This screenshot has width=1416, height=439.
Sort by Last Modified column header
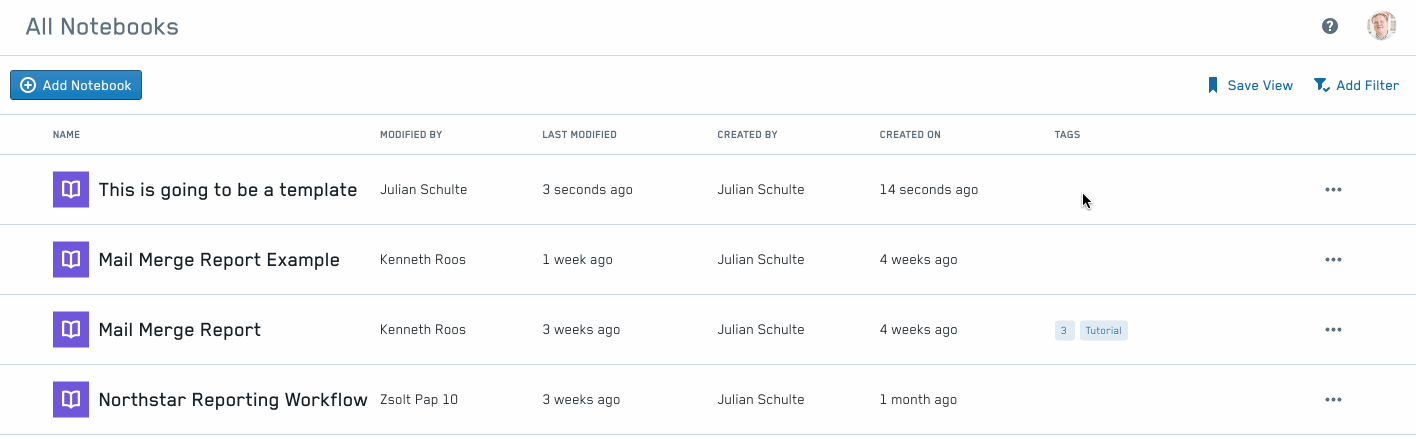[579, 135]
